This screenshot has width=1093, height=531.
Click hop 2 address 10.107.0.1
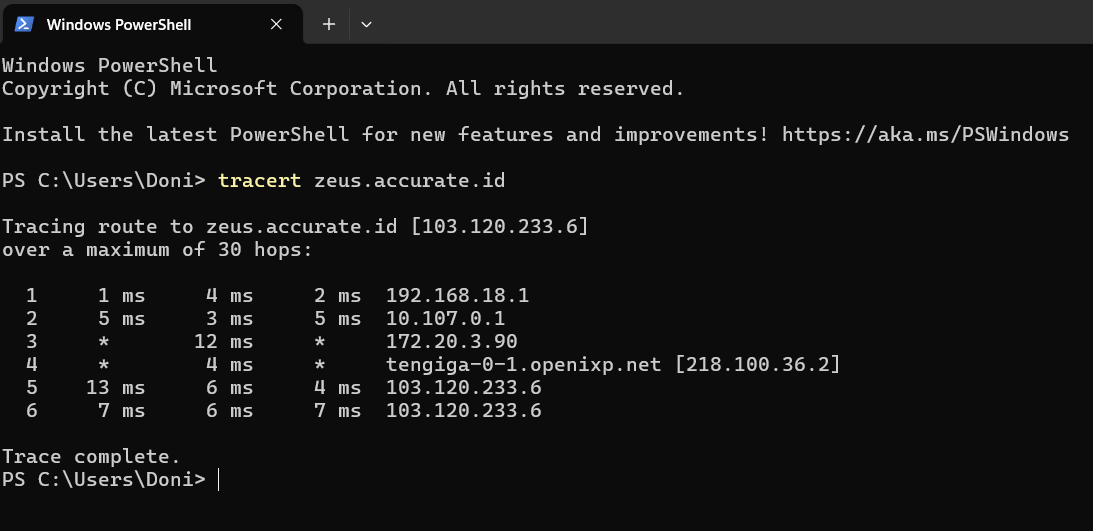445,319
